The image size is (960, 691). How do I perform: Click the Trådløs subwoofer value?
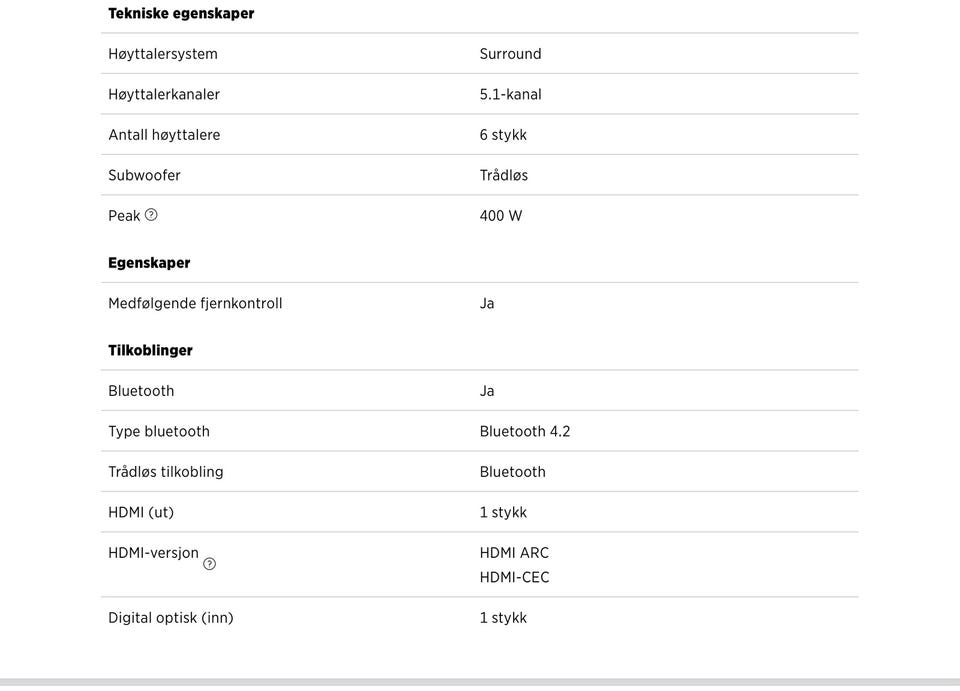tap(504, 175)
